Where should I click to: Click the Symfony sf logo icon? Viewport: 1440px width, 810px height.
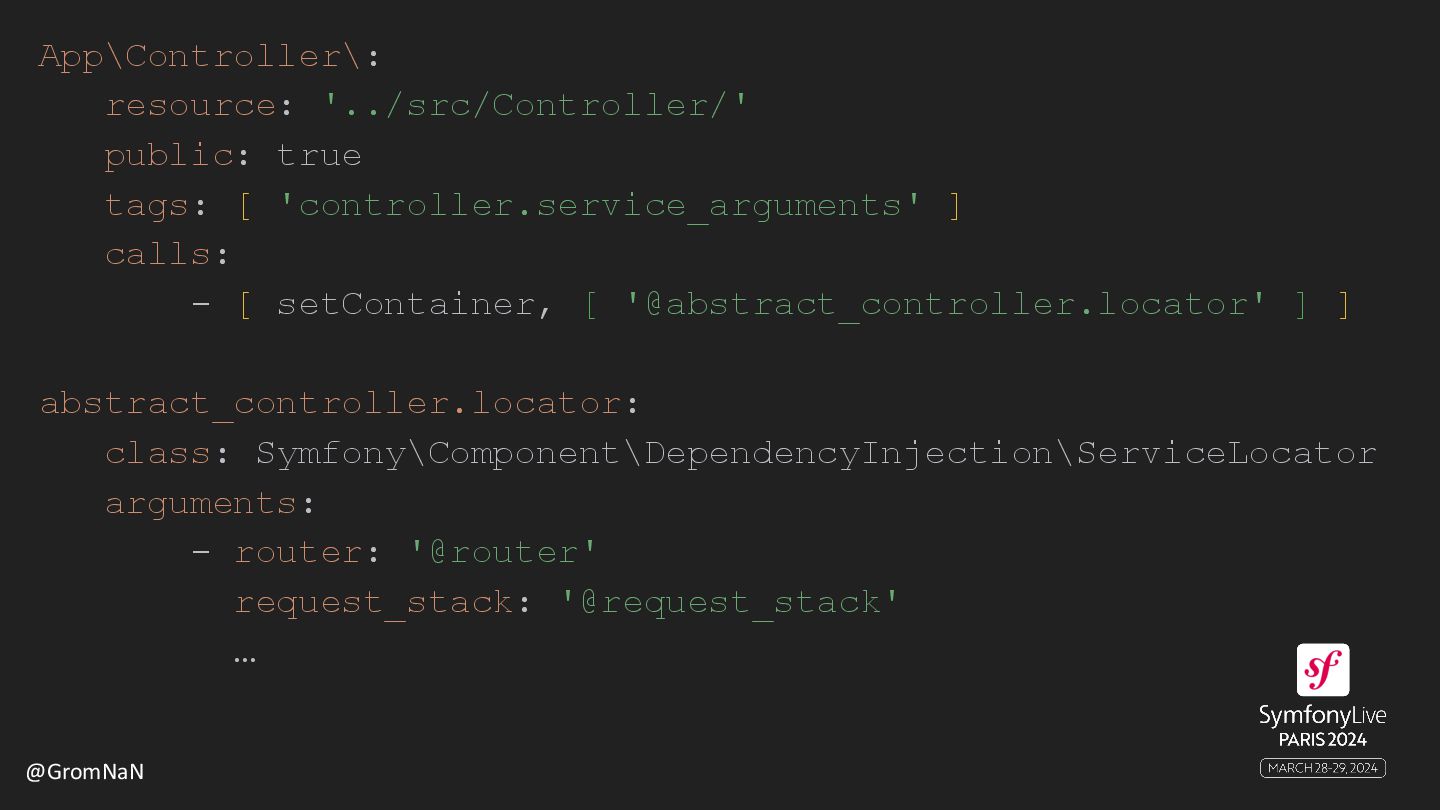(1322, 670)
